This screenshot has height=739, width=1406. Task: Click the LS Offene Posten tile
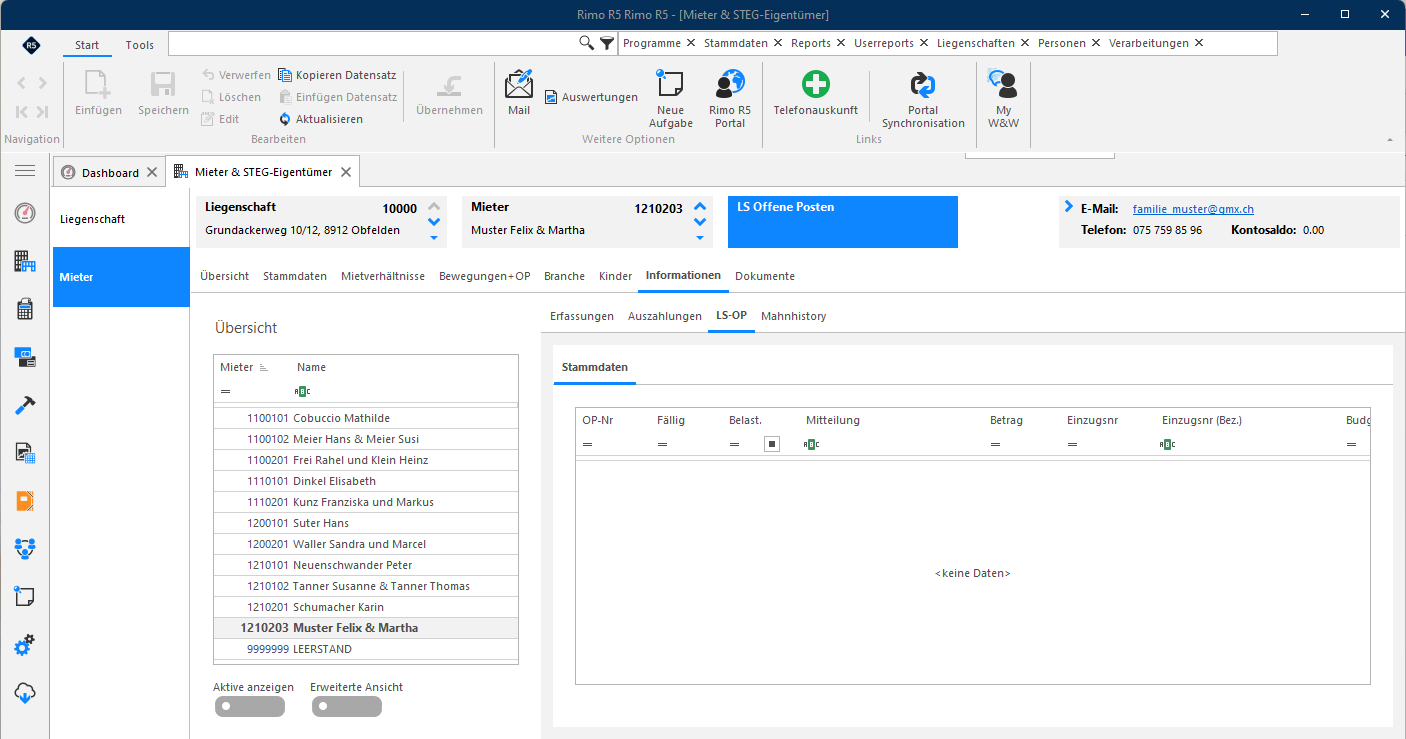pyautogui.click(x=843, y=222)
